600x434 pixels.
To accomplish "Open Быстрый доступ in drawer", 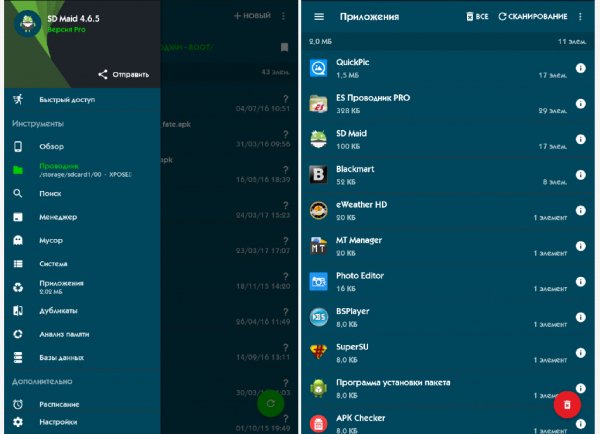I will [82, 100].
